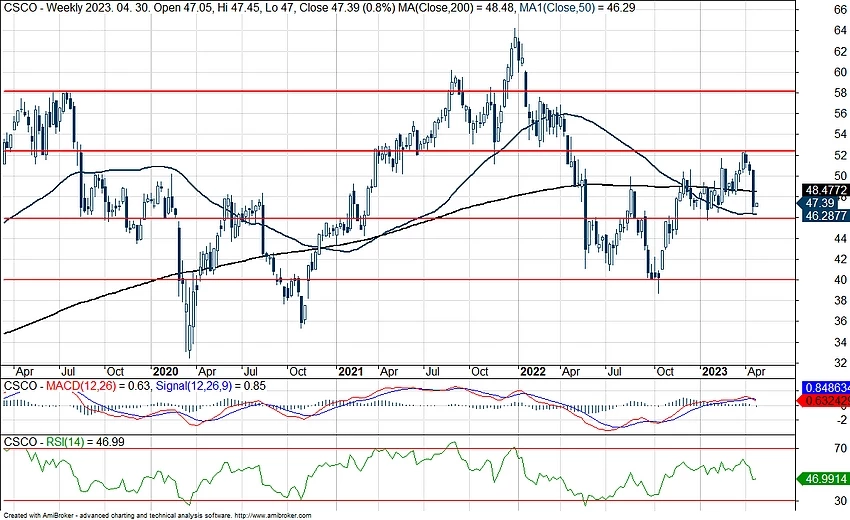The width and height of the screenshot is (850, 520).
Task: Click the 34 label on the price axis
Action: (x=841, y=342)
